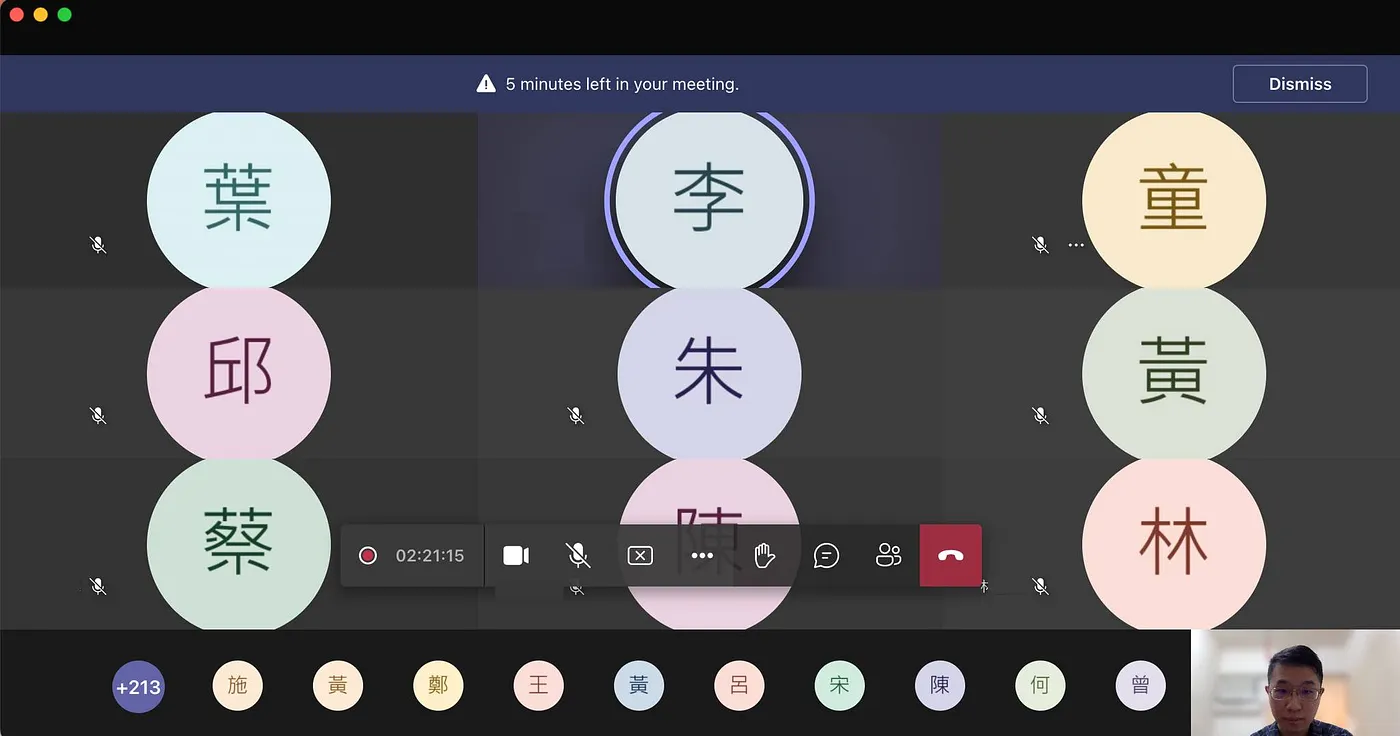Select the blue 黃 avatar in bottom strip
Screen dimensions: 1400x736
tap(639, 686)
